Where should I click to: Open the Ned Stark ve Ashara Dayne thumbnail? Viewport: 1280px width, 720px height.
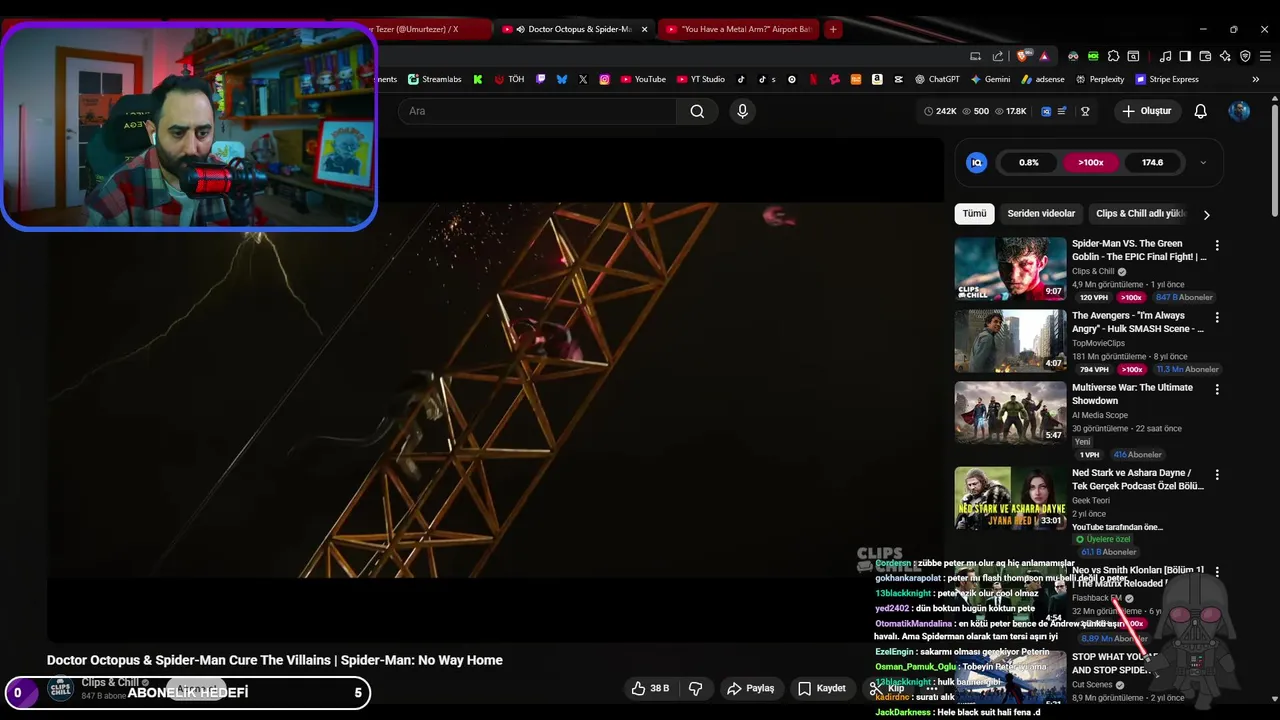(1010, 497)
